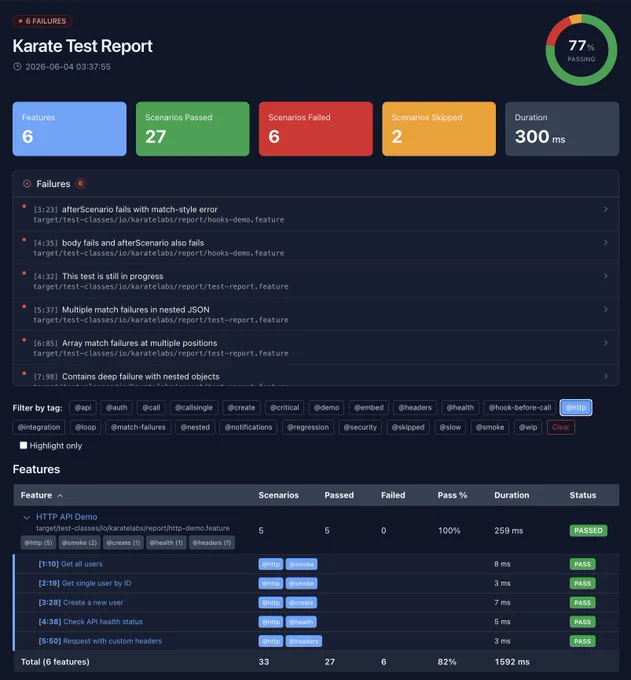Toggle the @nested tag filter
Image resolution: width=631 pixels, height=680 pixels.
point(195,427)
